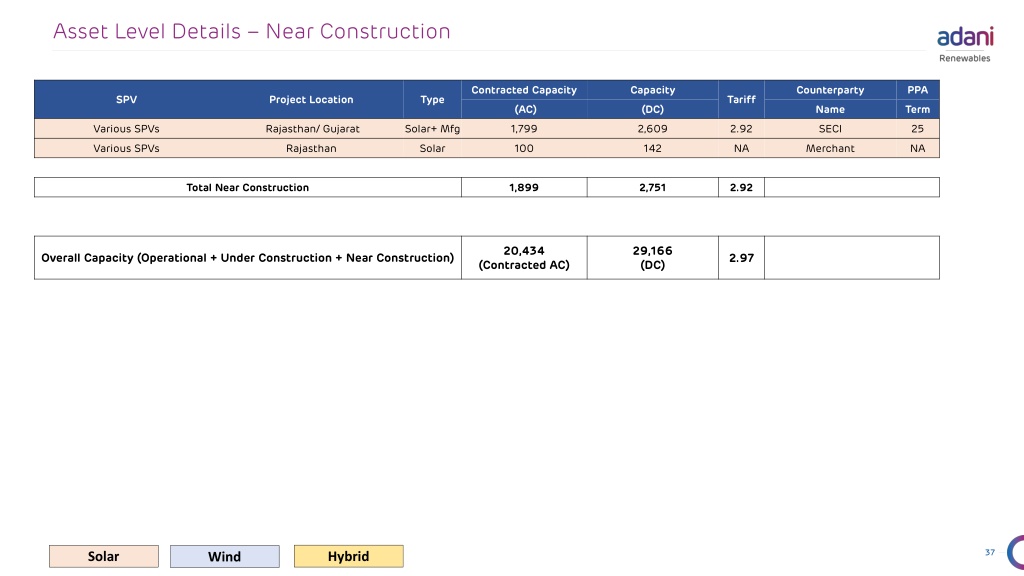
Task: Select Various SPVs in Rajasthan/ Gujarat row
Action: coord(126,129)
